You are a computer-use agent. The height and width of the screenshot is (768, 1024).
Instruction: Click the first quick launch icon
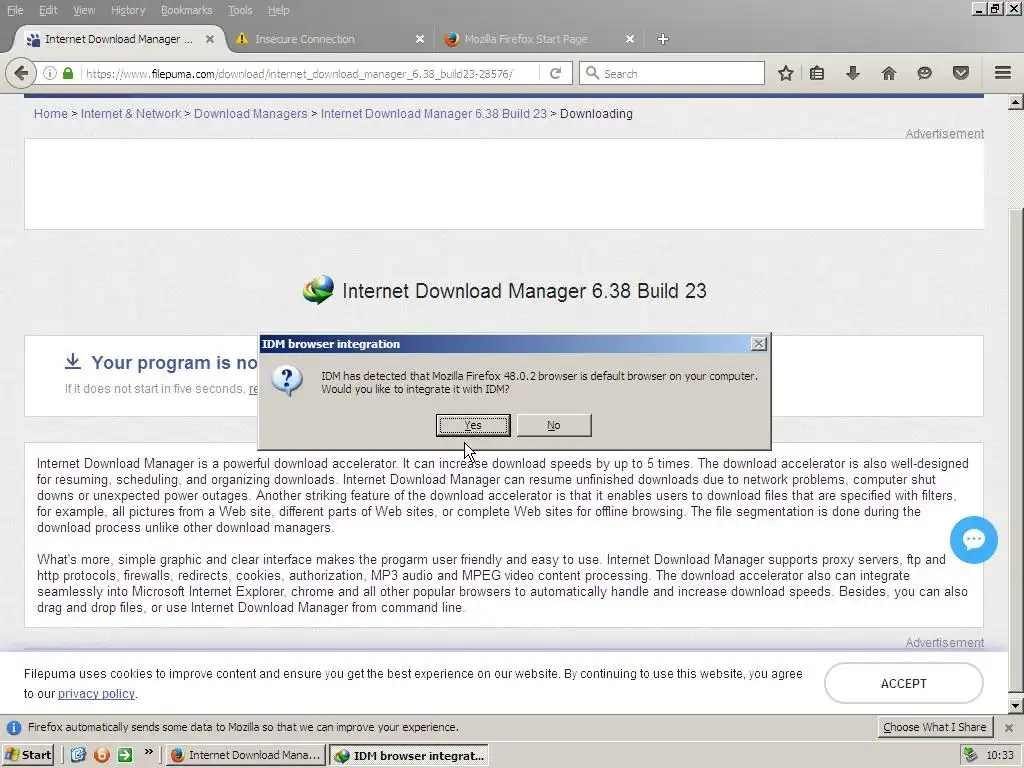(x=78, y=755)
